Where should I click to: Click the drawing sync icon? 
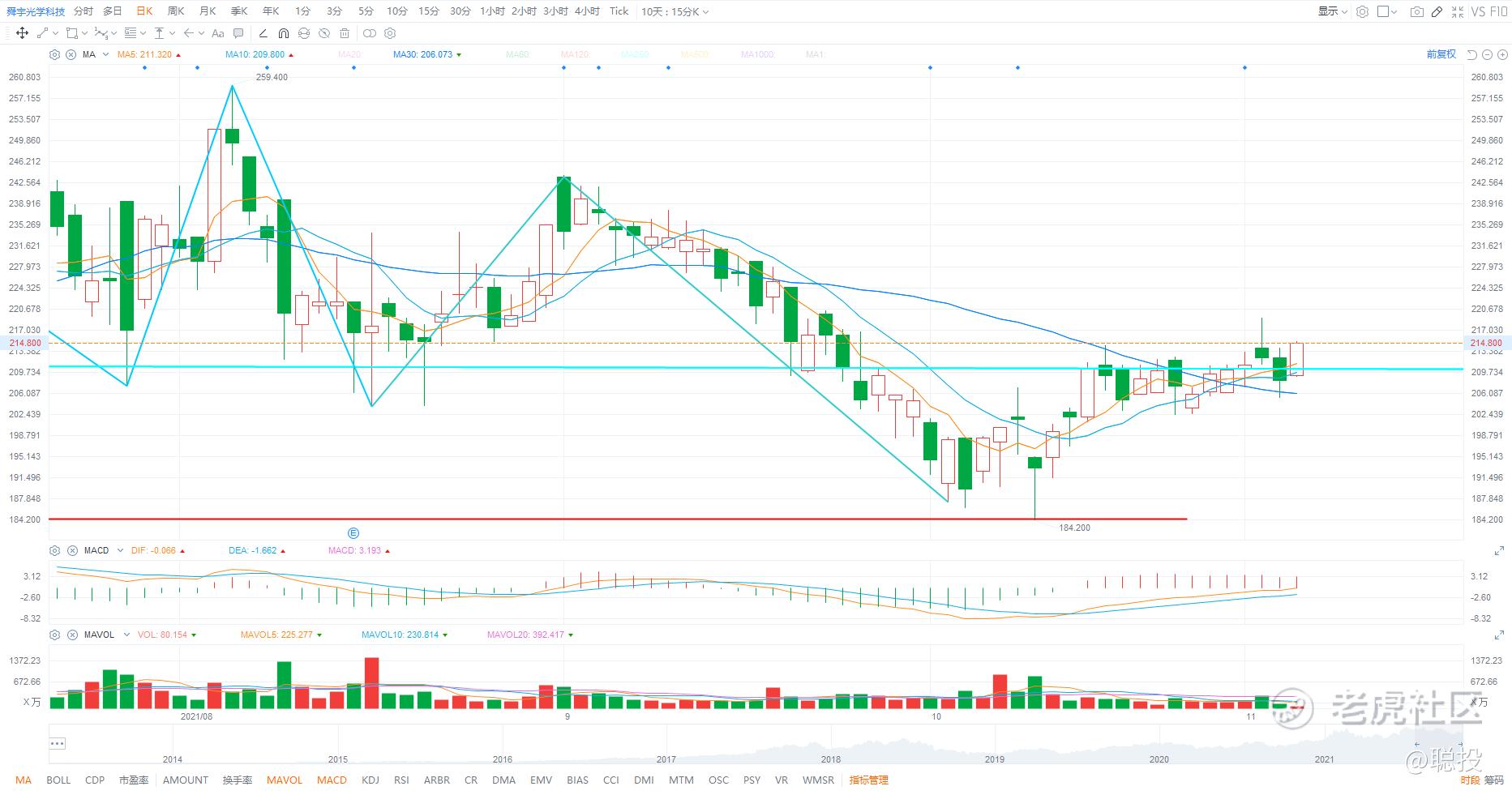coord(304,33)
